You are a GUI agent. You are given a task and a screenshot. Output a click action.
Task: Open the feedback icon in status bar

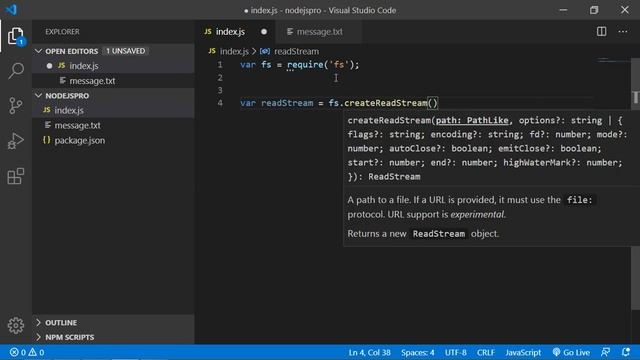tap(605, 352)
